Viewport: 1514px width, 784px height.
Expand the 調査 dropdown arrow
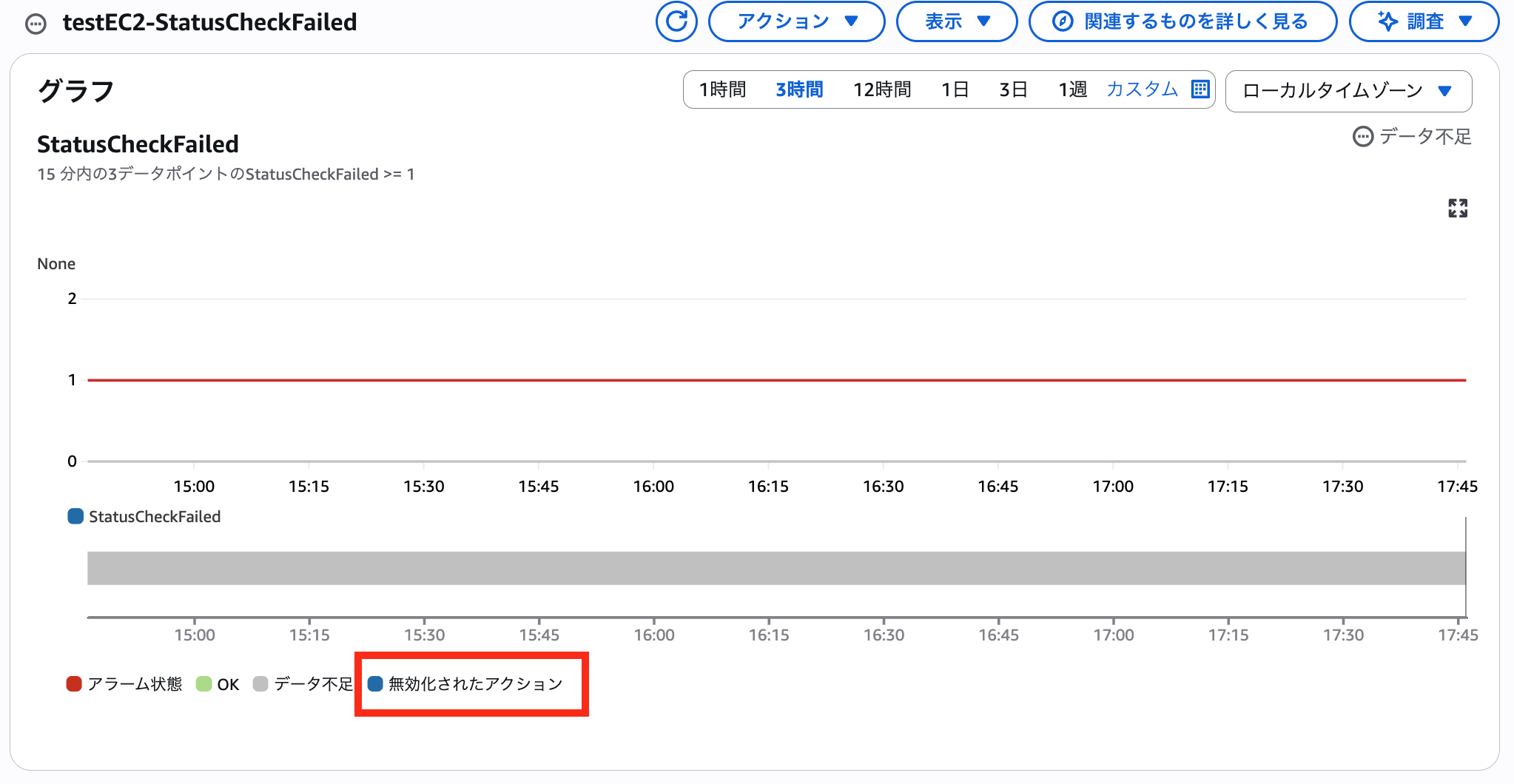pyautogui.click(x=1465, y=21)
